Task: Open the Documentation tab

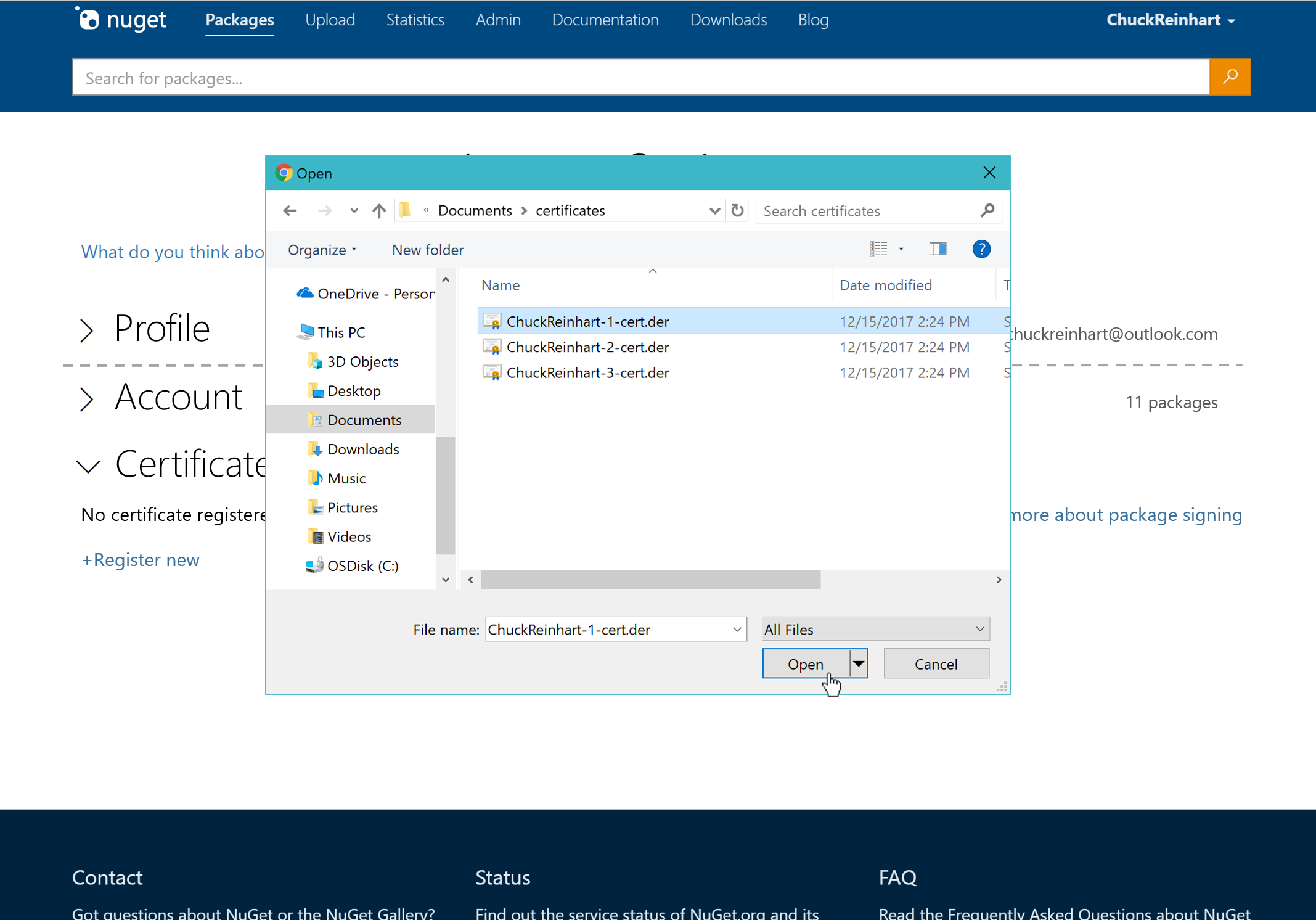Action: [605, 20]
